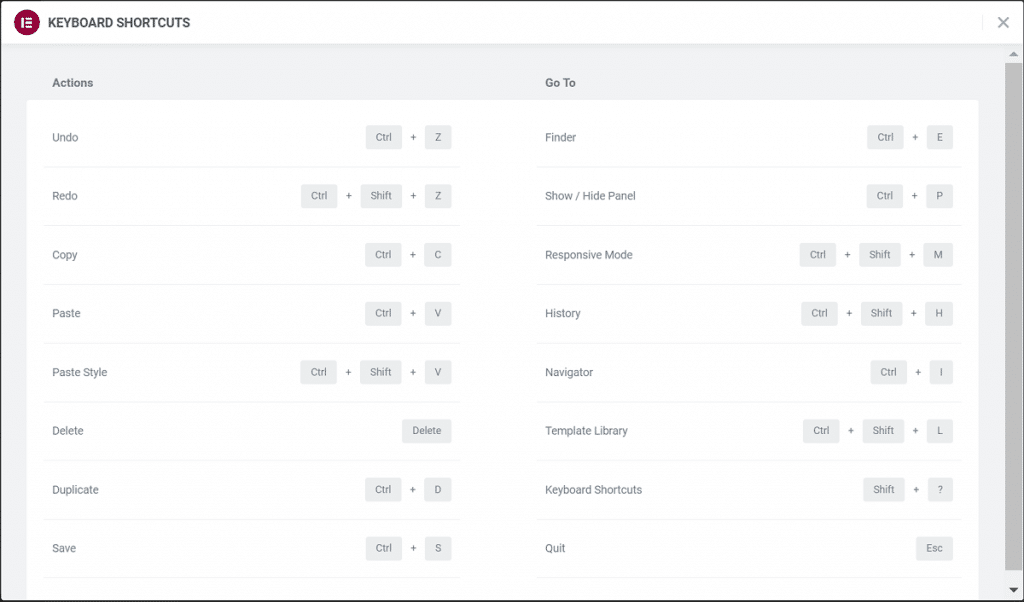Viewport: 1024px width, 602px height.
Task: Click the P key in Show / Hide Panel row
Action: 939,196
